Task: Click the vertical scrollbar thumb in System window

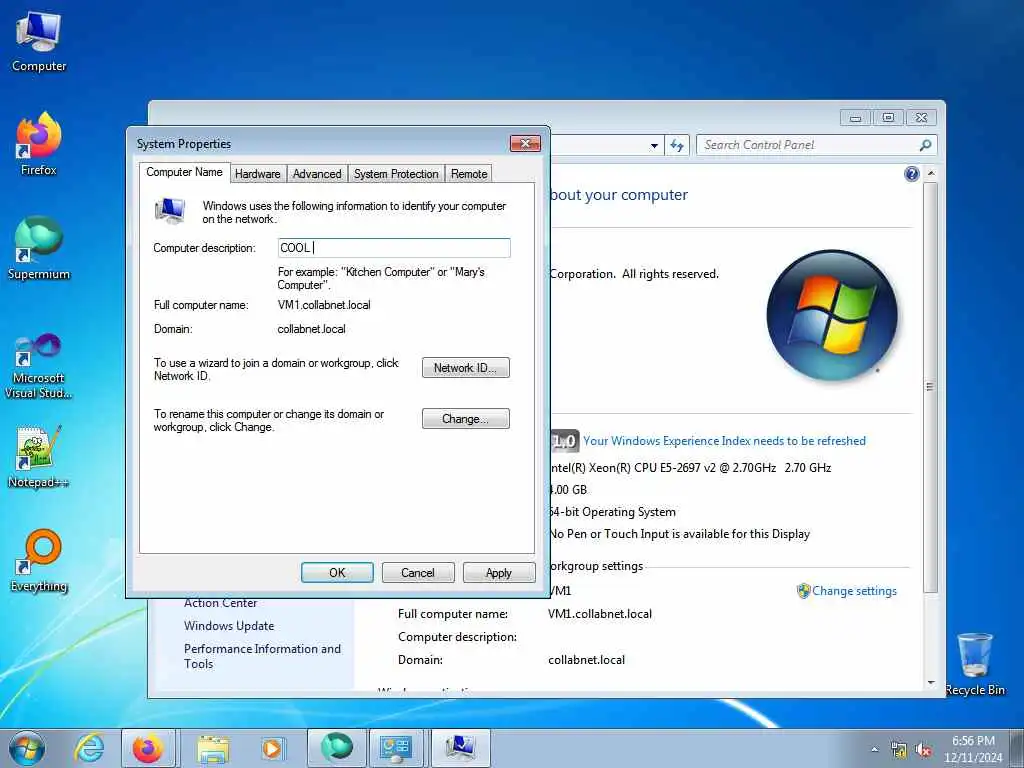Action: coord(931,387)
